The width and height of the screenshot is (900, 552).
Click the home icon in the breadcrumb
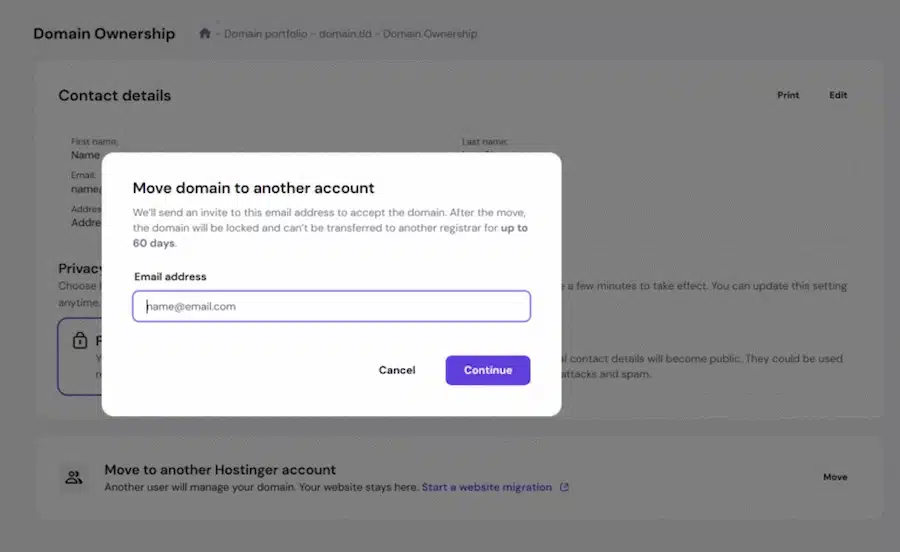pyautogui.click(x=205, y=34)
